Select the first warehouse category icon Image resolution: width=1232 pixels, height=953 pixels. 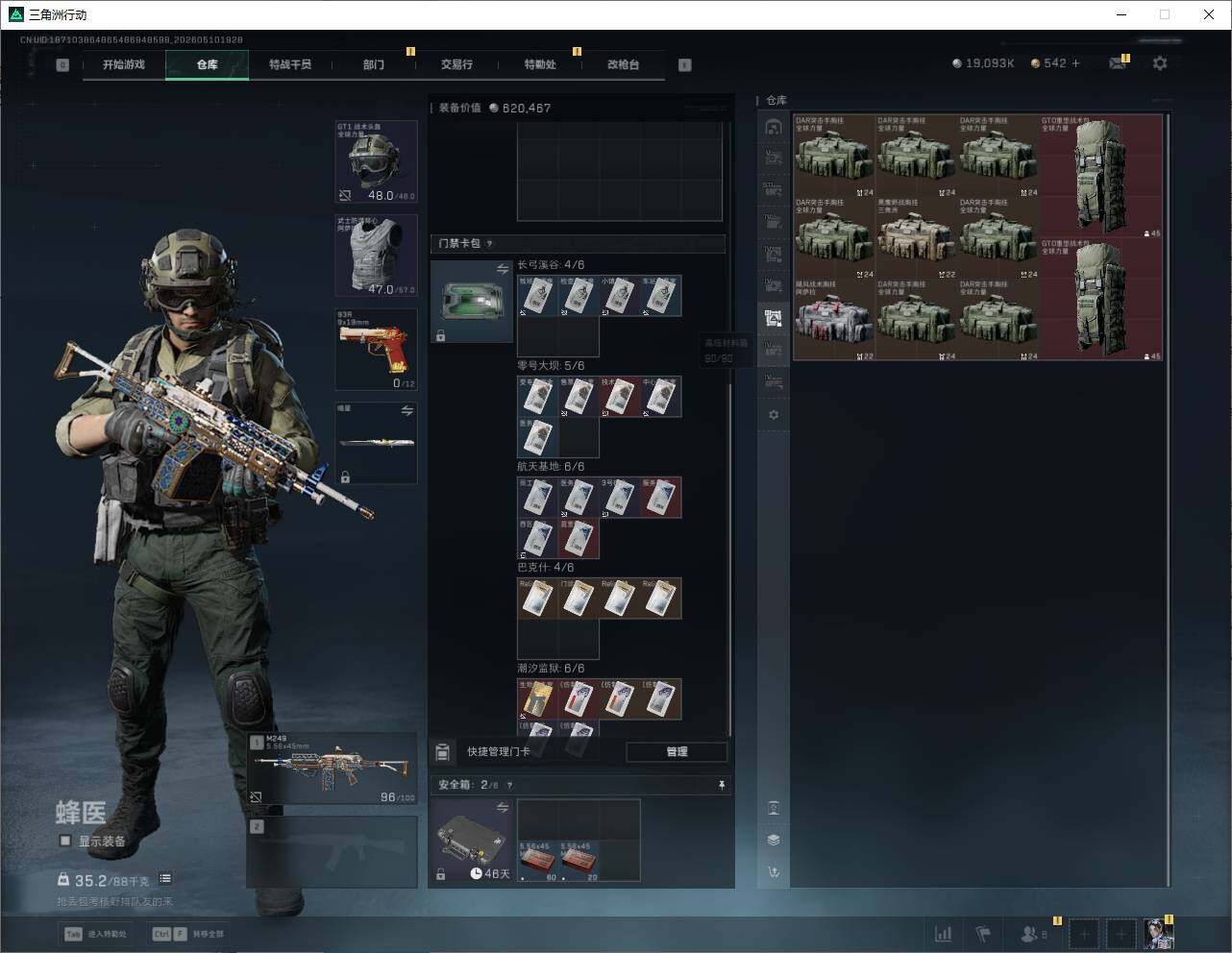coord(774,127)
